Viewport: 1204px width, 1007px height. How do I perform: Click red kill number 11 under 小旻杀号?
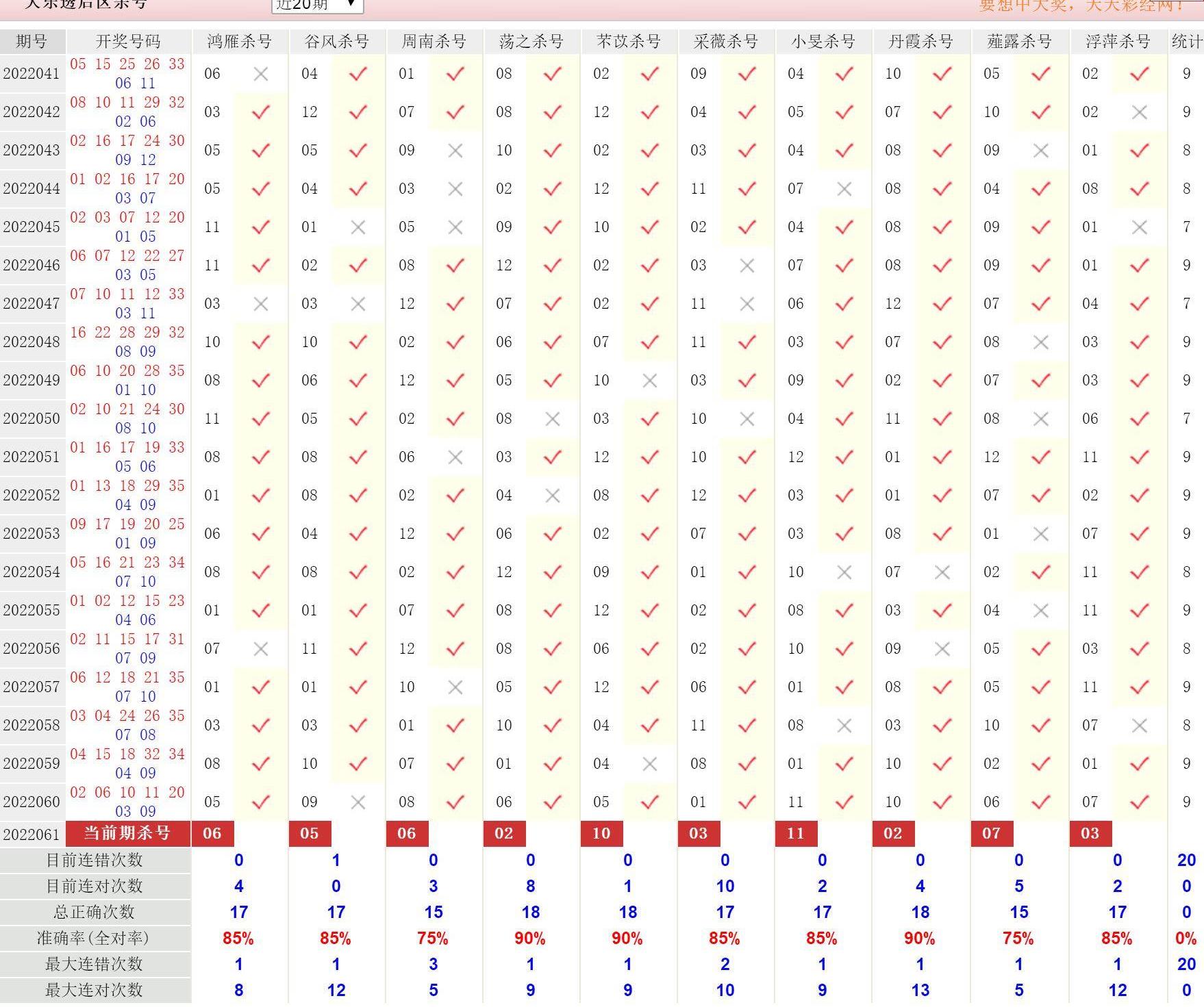point(795,834)
